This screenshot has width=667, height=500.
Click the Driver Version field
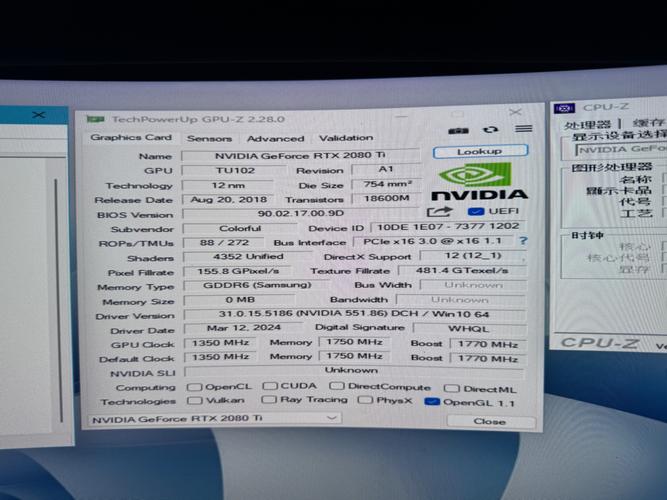coord(354,314)
